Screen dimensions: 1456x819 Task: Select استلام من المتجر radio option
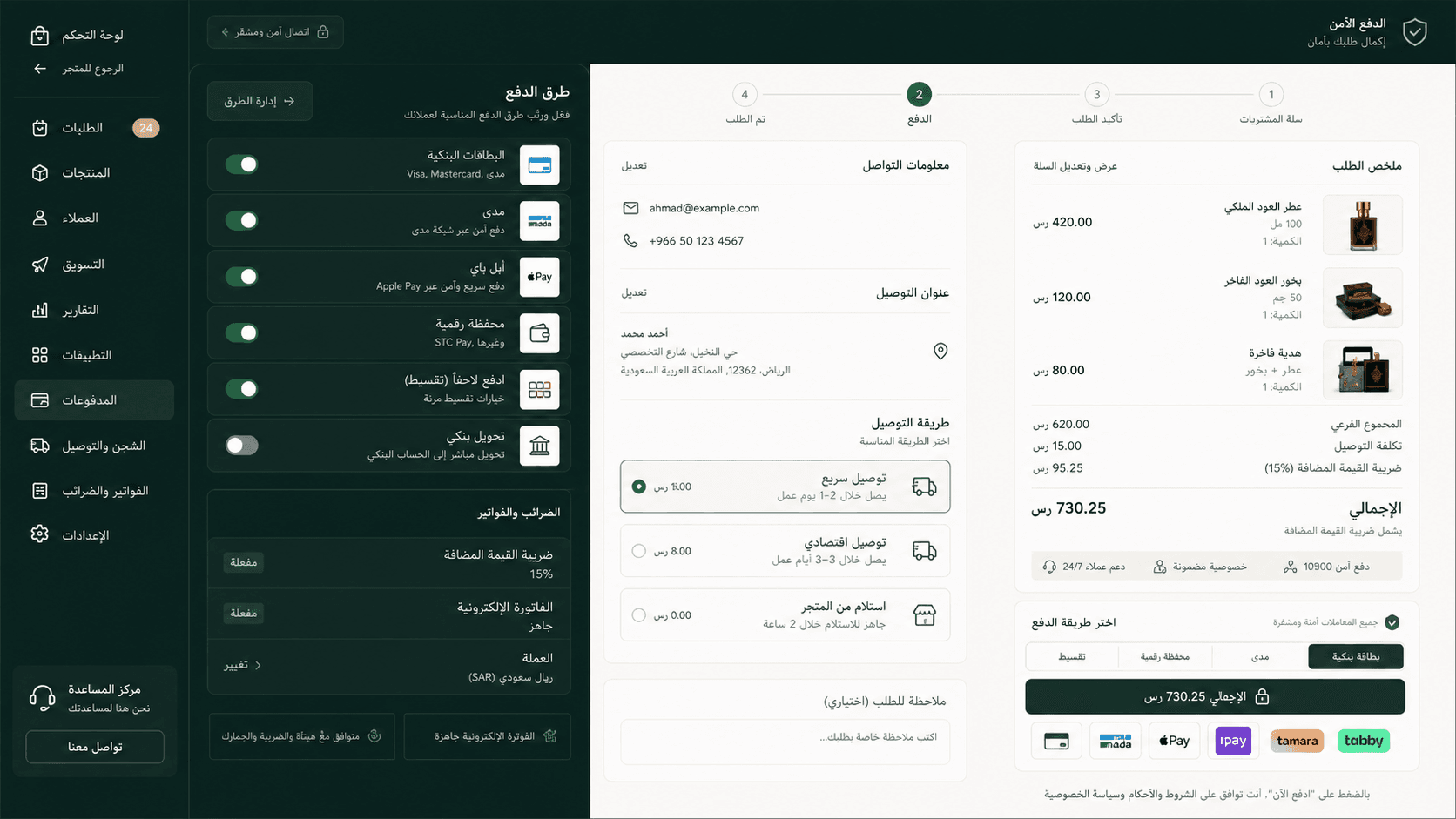(638, 615)
